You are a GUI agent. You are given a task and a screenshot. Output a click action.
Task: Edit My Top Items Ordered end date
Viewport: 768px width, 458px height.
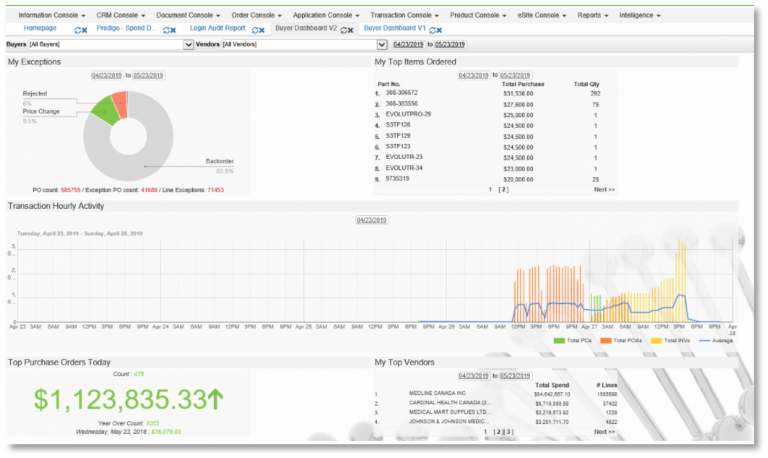point(515,75)
